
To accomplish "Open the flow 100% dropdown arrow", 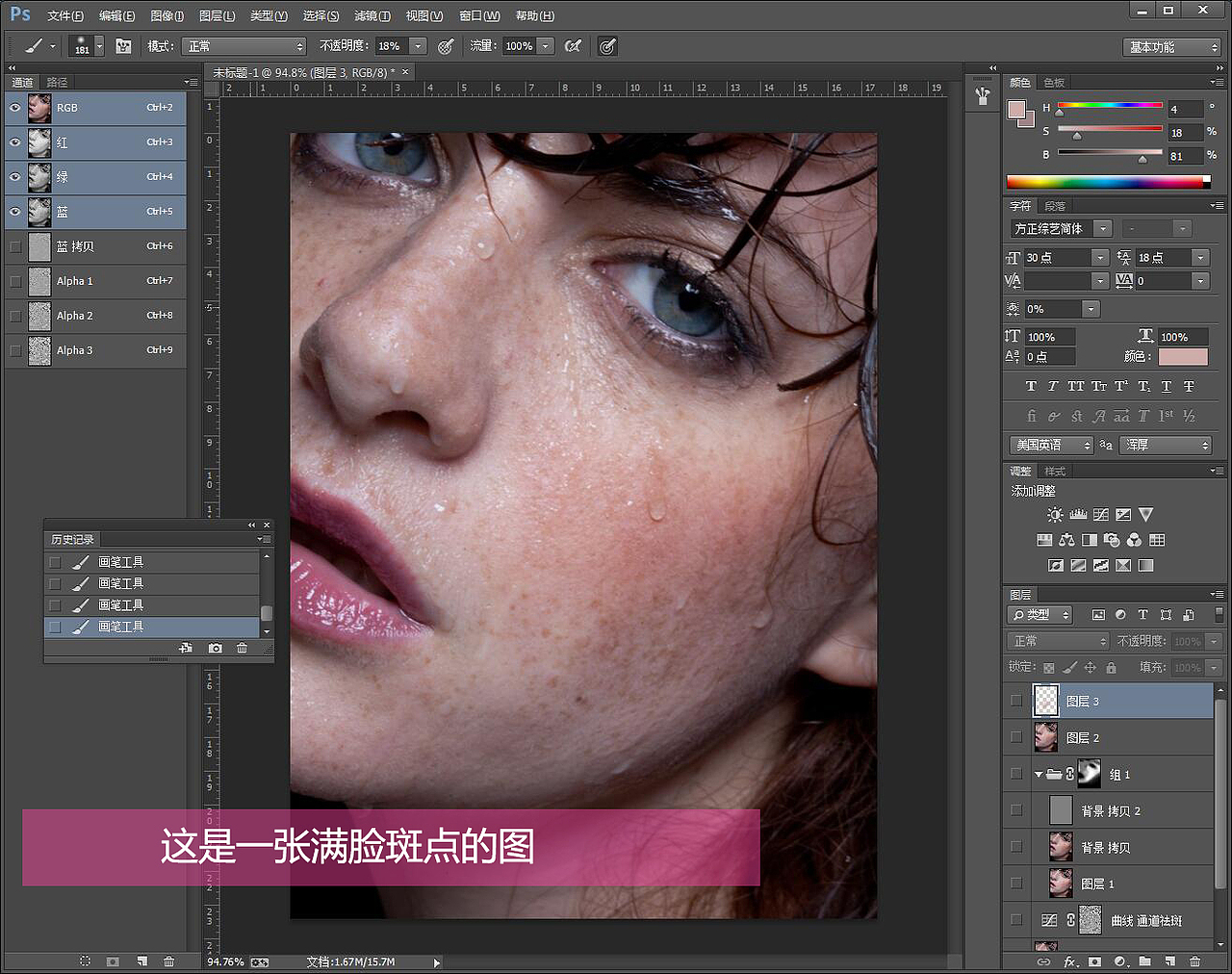I will tap(546, 46).
